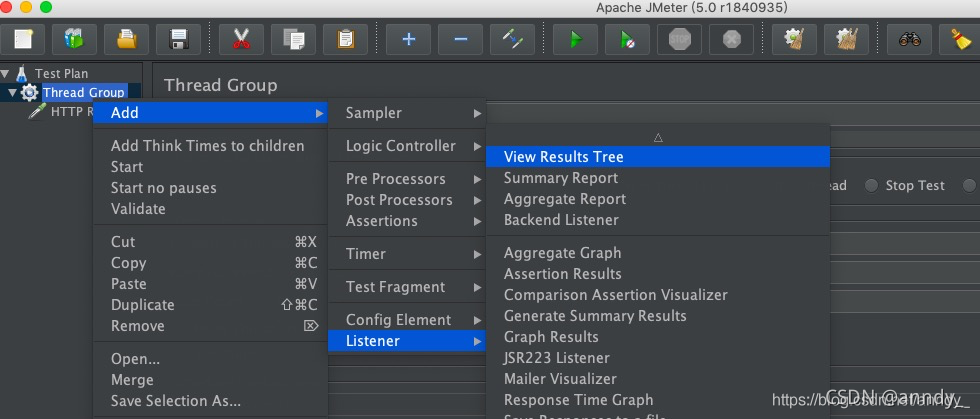Image resolution: width=980 pixels, height=419 pixels.
Task: Select Mailer Visualizer listener
Action: pos(658,379)
